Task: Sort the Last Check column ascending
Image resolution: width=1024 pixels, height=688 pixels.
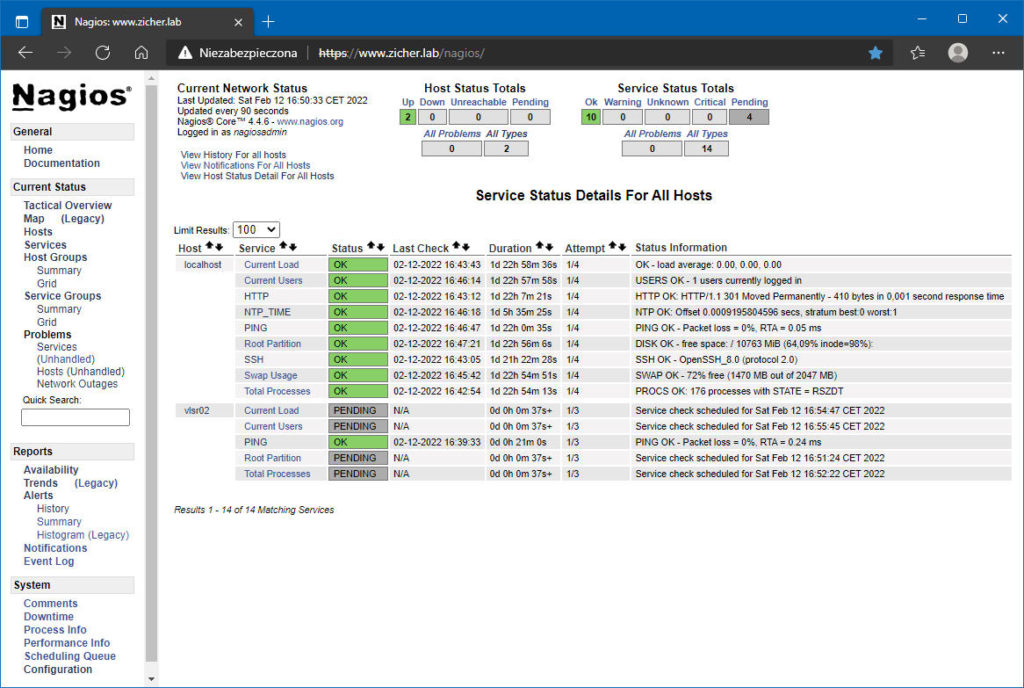Action: [455, 246]
